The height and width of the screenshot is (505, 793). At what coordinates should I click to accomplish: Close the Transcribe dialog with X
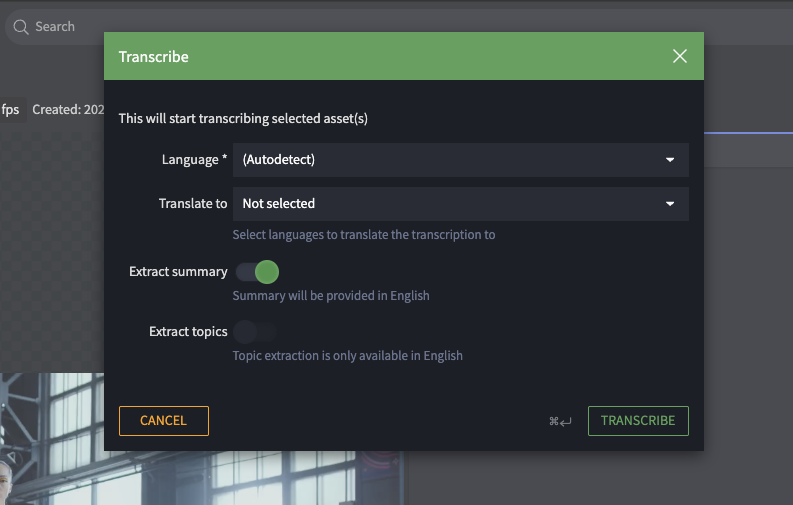(680, 56)
